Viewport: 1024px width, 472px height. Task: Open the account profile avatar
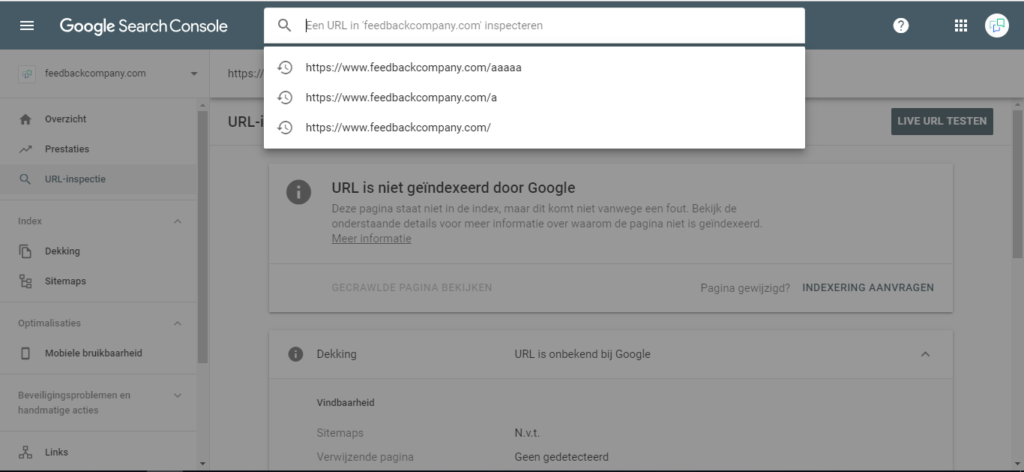tap(996, 26)
